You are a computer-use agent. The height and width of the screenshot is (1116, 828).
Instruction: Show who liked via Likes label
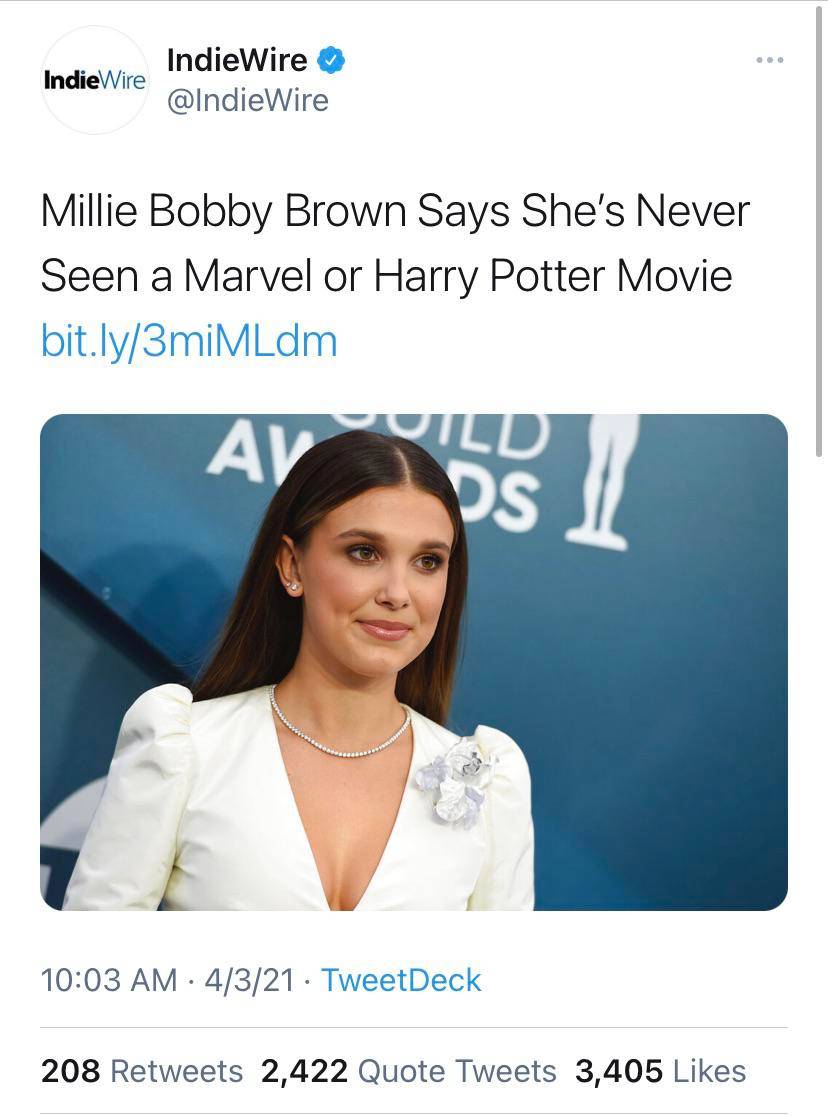pyautogui.click(x=709, y=1071)
